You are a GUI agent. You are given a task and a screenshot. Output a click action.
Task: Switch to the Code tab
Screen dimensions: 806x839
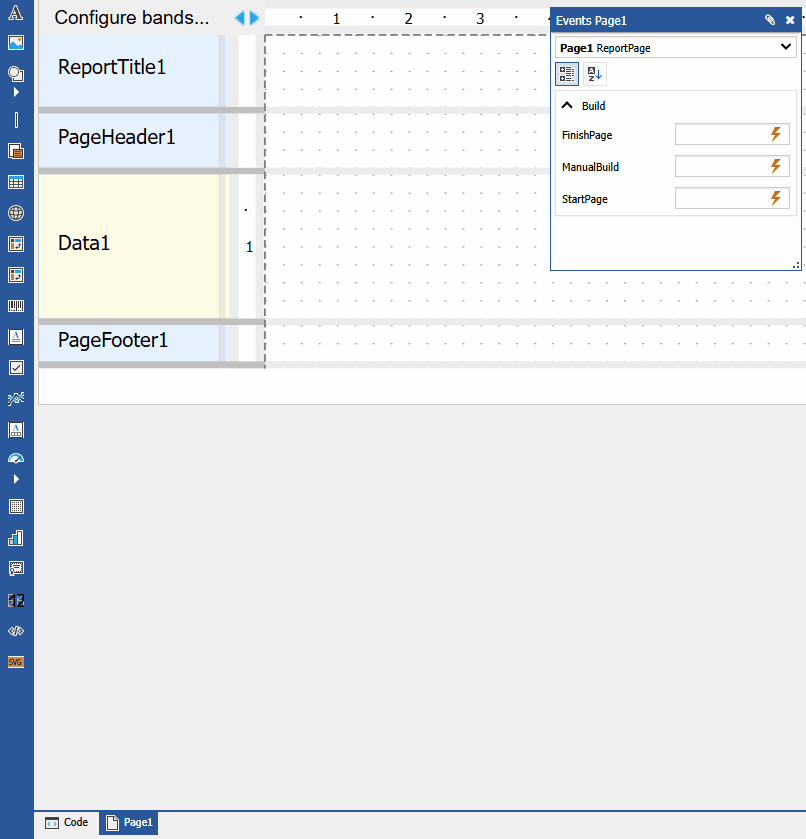coord(66,823)
